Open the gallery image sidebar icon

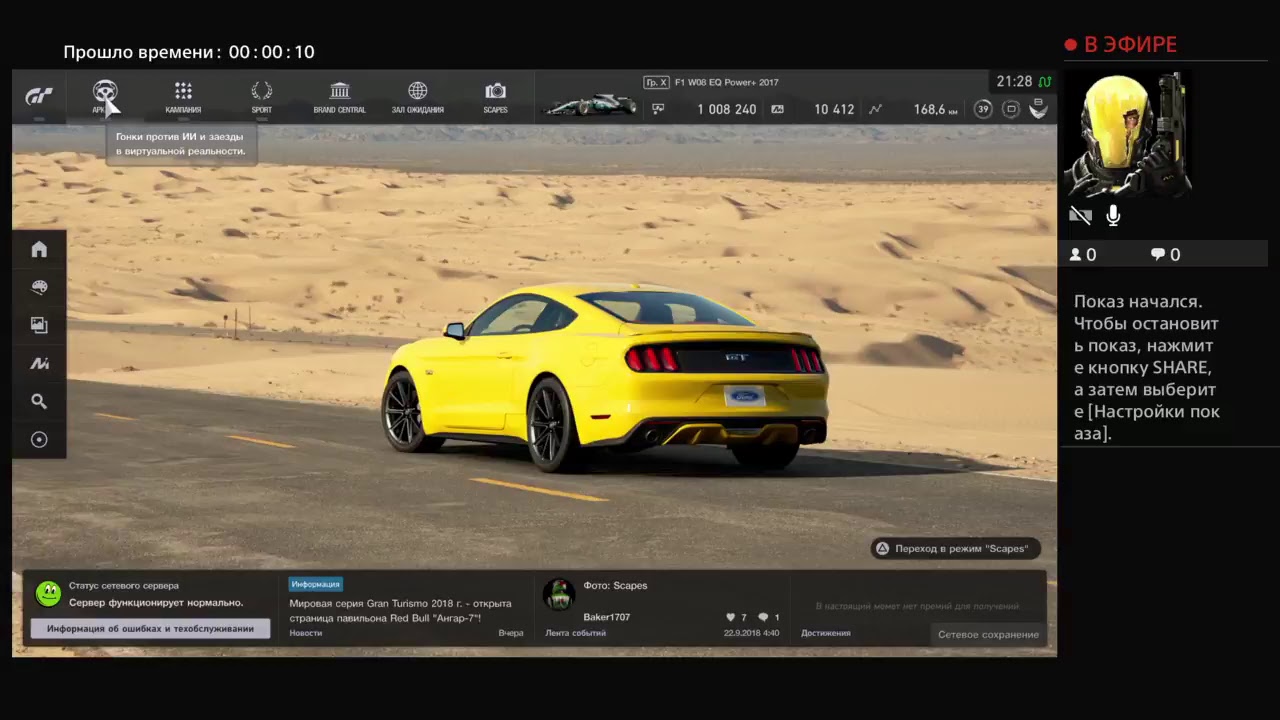pyautogui.click(x=39, y=325)
